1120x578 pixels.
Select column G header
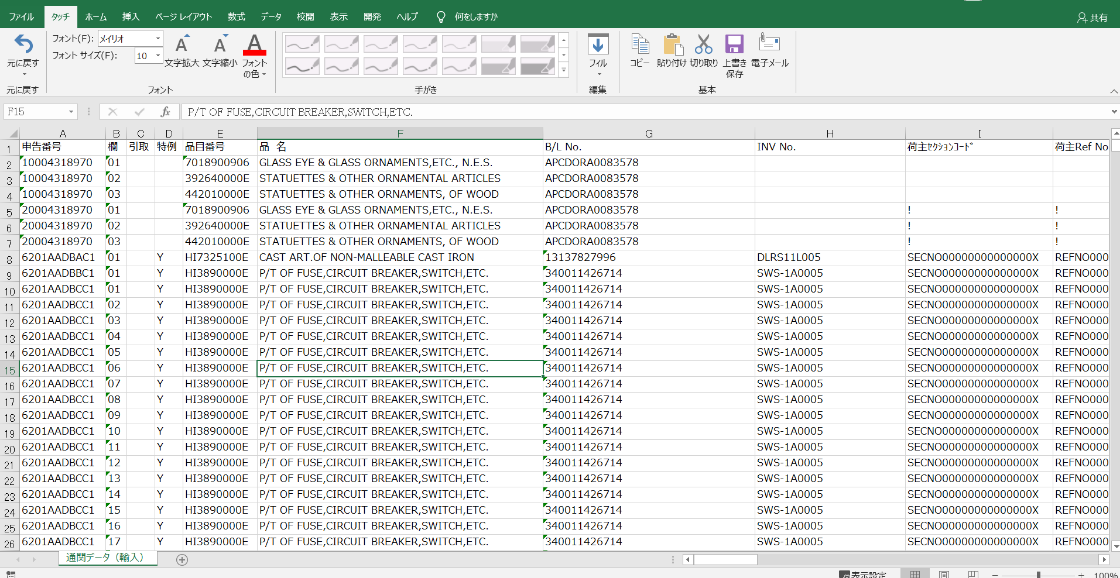(649, 133)
